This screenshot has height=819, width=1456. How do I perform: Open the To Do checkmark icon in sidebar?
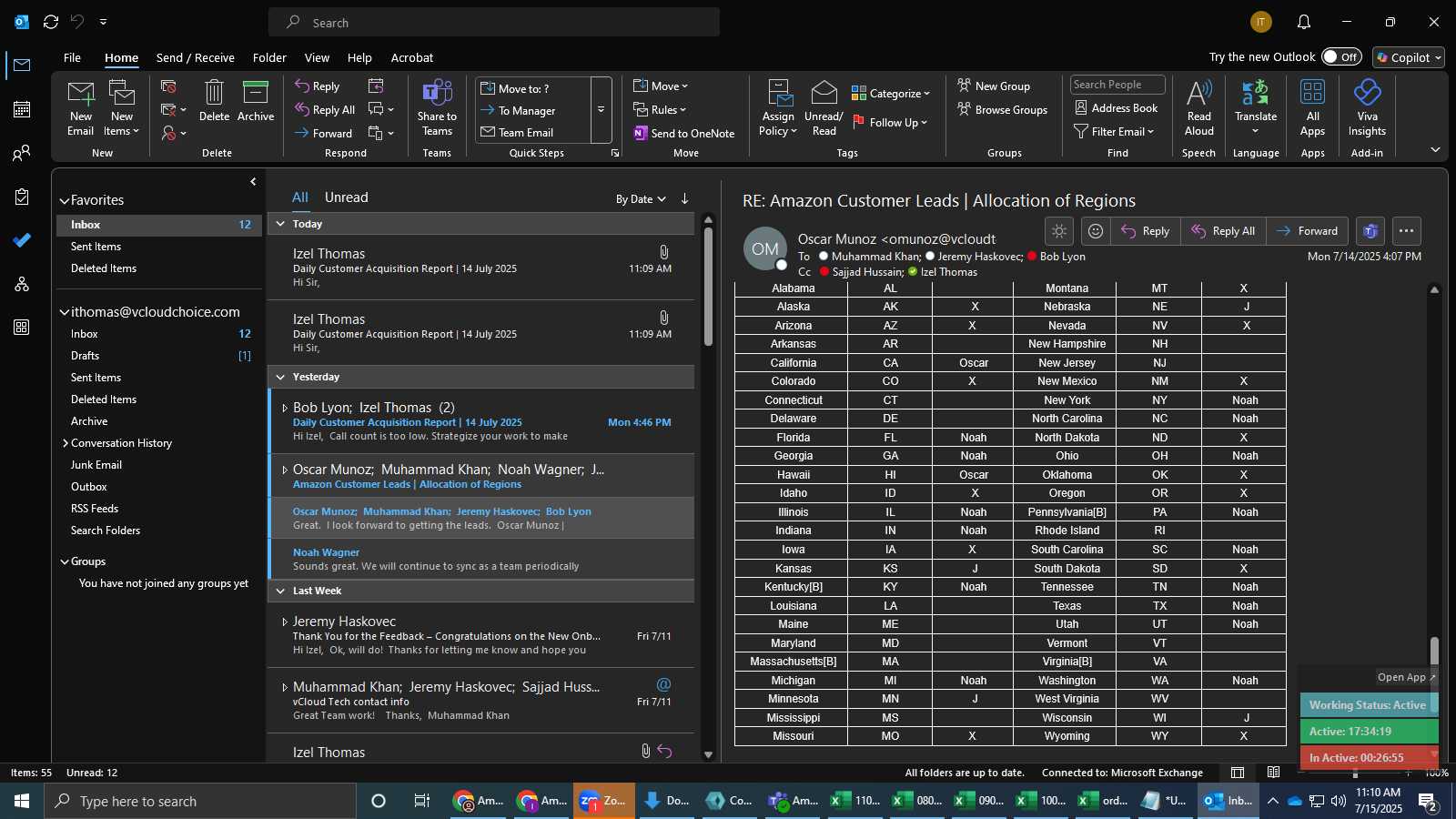[x=22, y=240]
